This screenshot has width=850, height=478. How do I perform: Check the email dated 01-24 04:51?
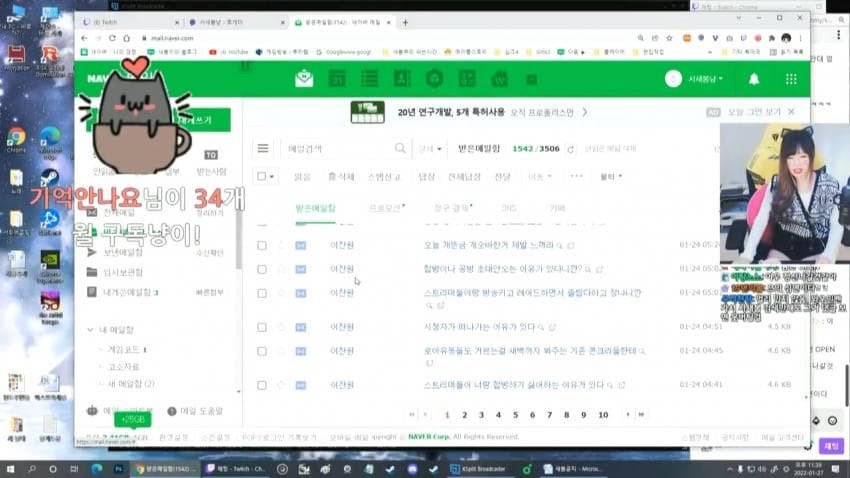click(262, 327)
